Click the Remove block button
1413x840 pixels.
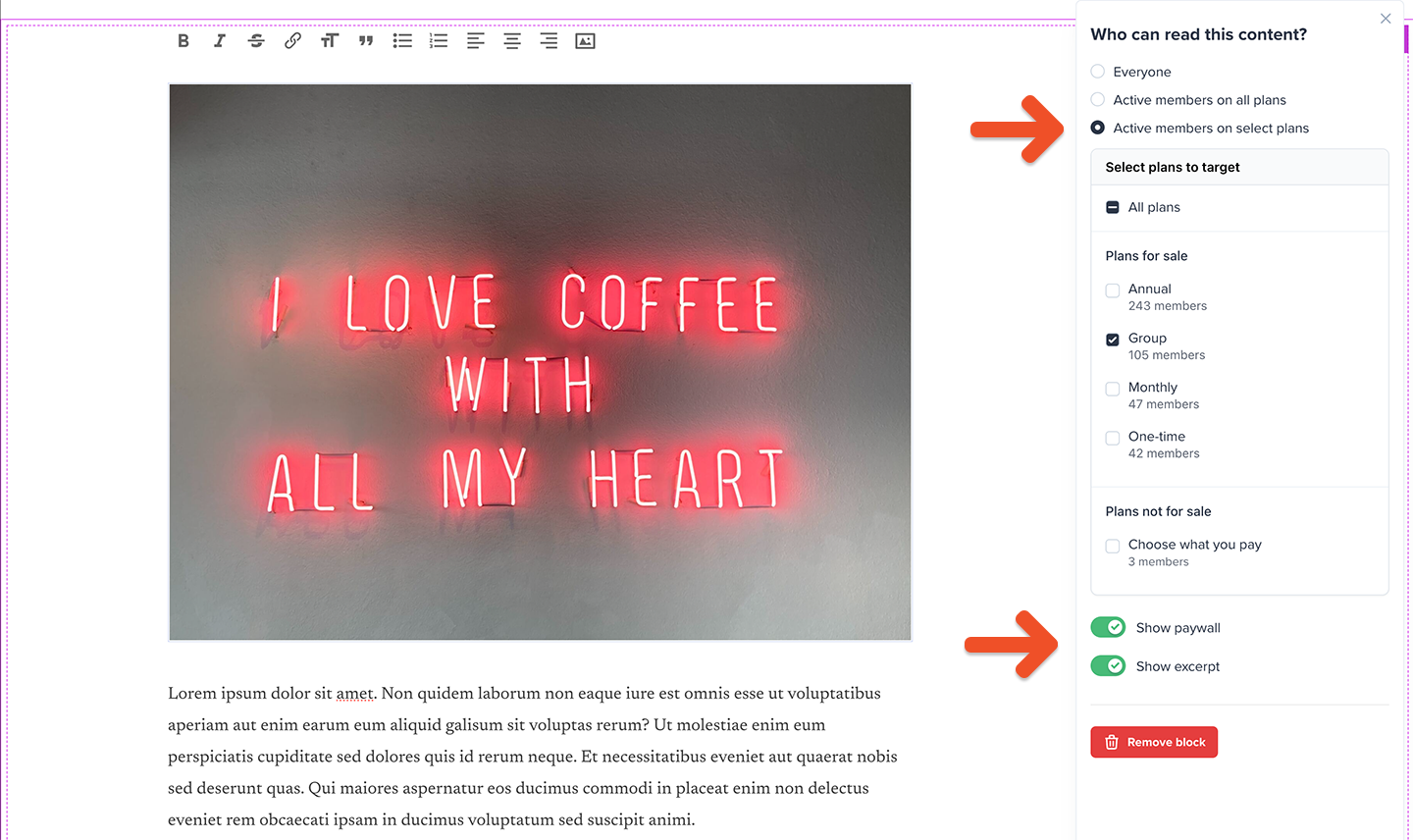1154,742
